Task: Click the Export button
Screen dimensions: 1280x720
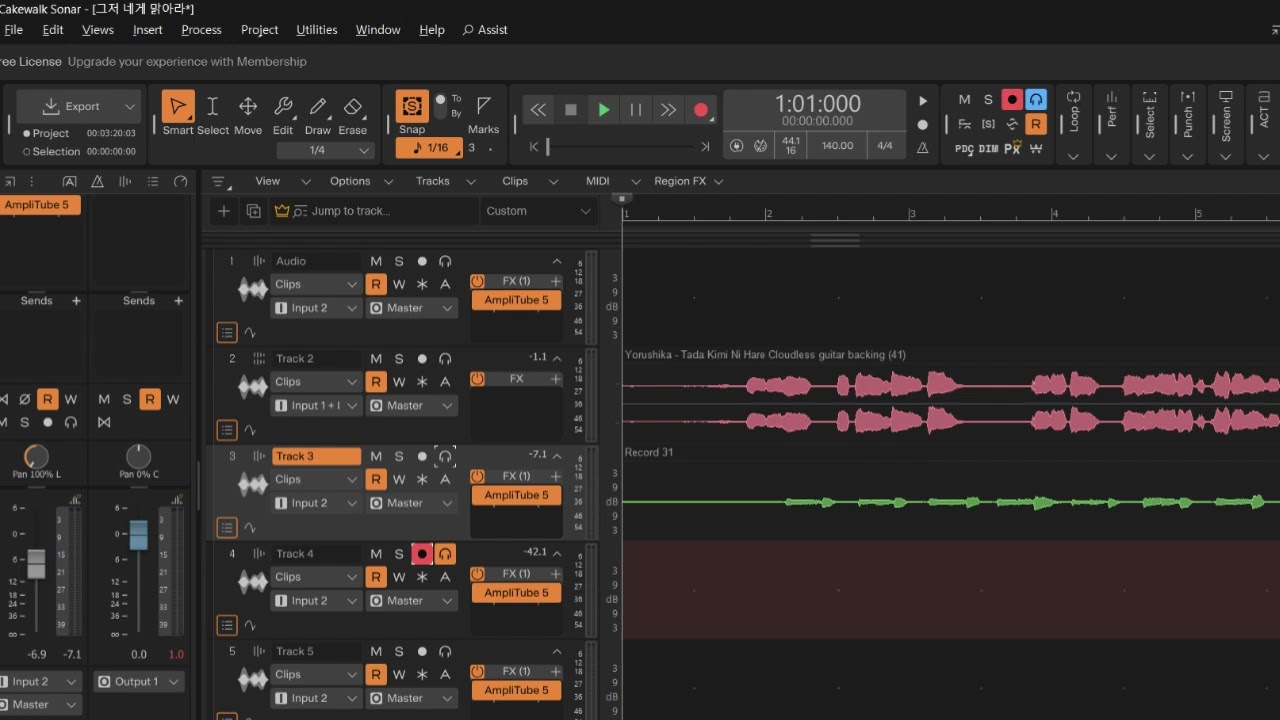Action: click(x=72, y=107)
